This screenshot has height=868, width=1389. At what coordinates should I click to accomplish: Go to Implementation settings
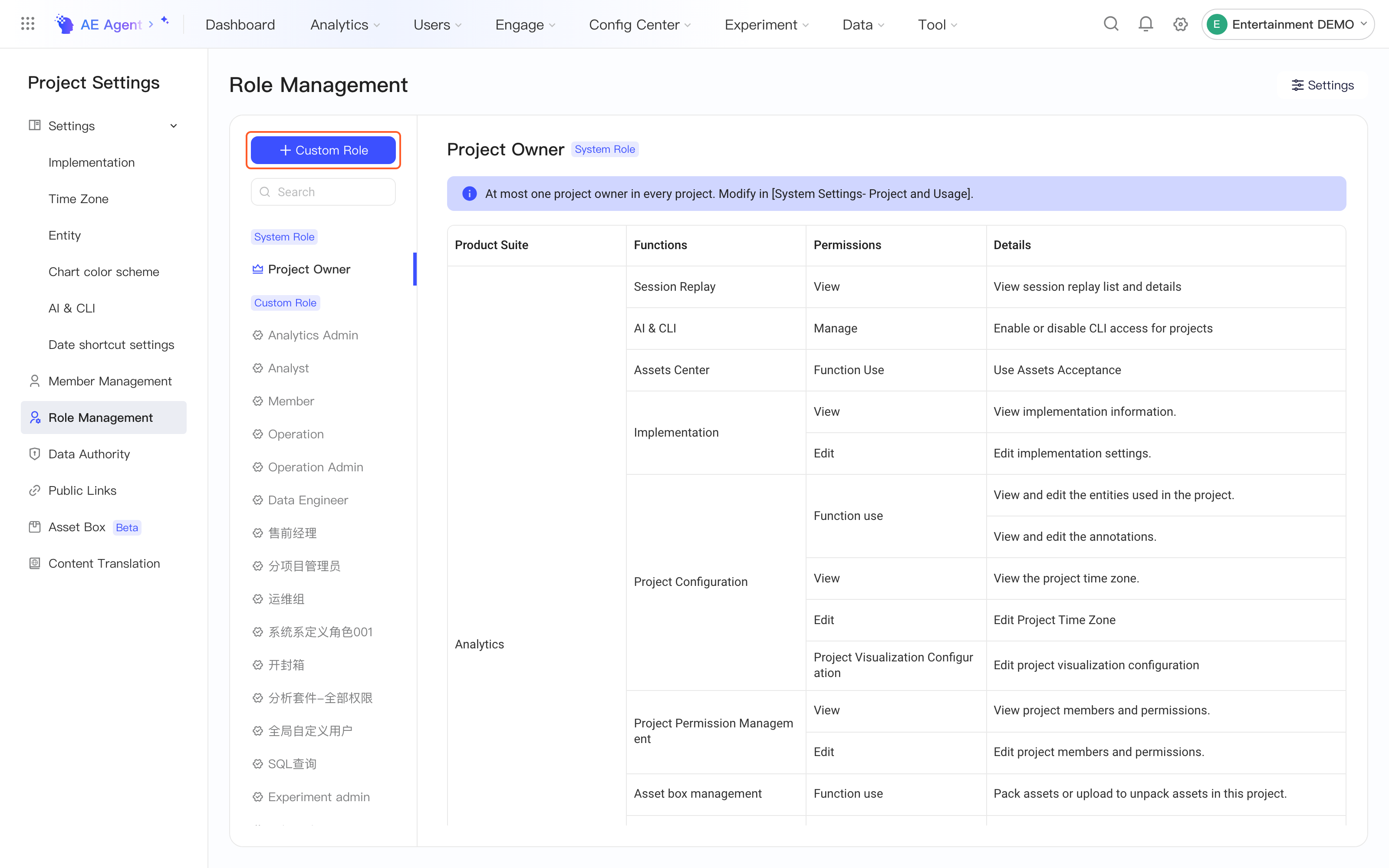pyautogui.click(x=91, y=162)
